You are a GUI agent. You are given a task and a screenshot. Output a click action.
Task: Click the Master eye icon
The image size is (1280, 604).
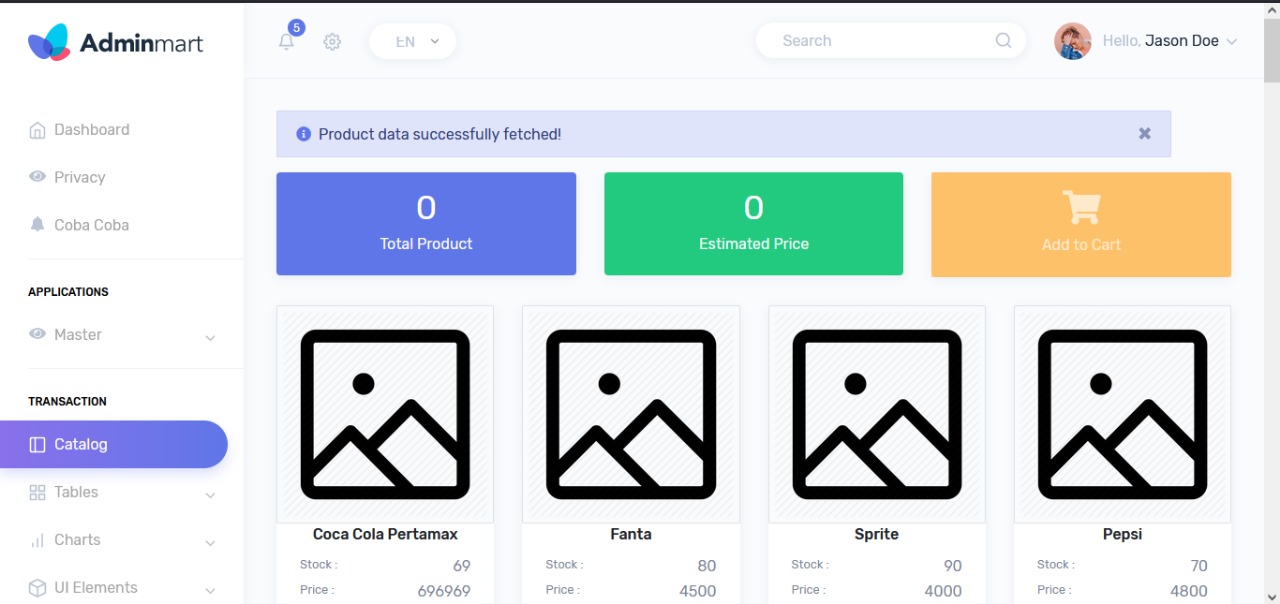pyautogui.click(x=37, y=334)
